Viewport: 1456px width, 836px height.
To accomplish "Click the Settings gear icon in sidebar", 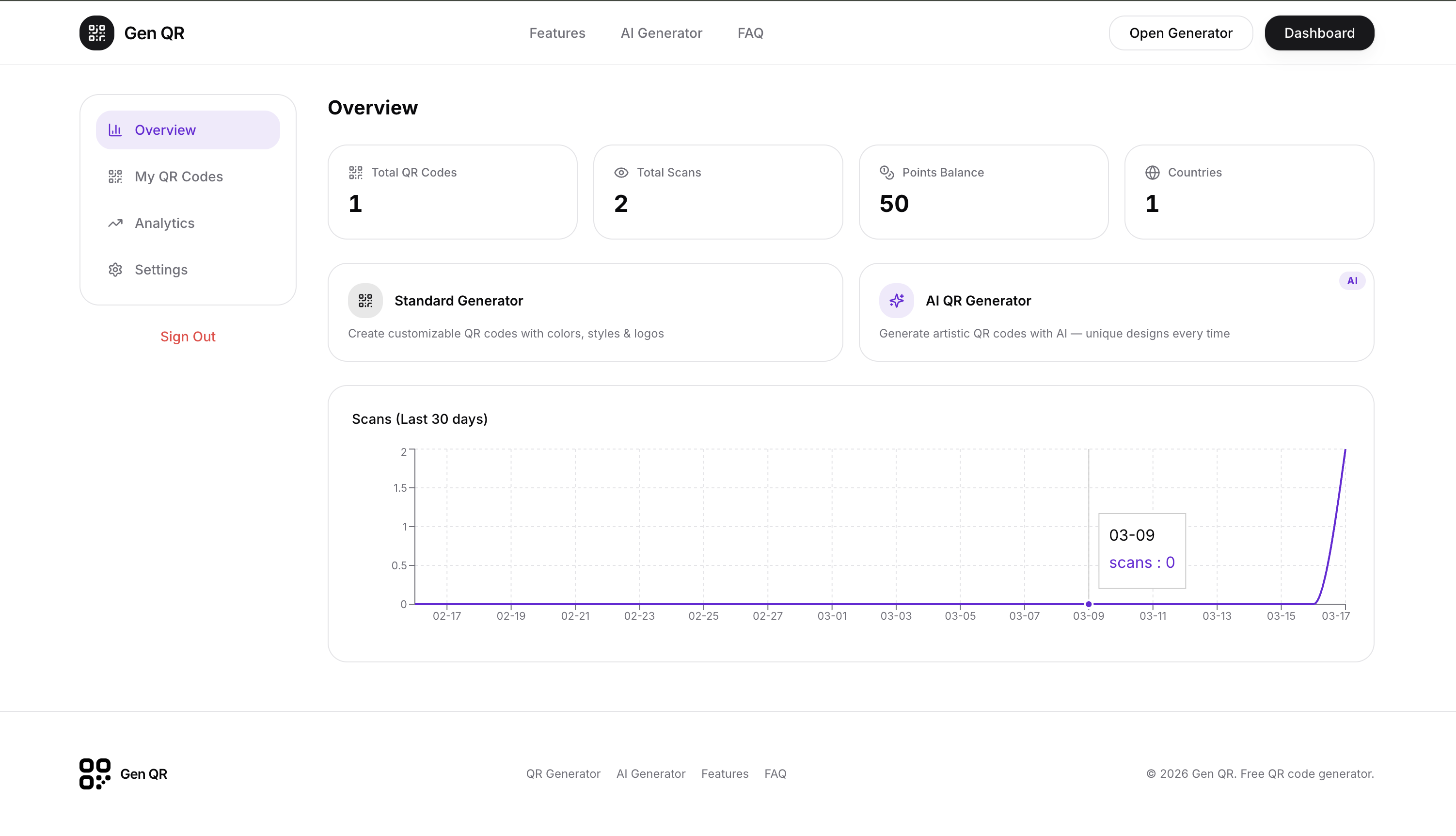I will point(115,269).
